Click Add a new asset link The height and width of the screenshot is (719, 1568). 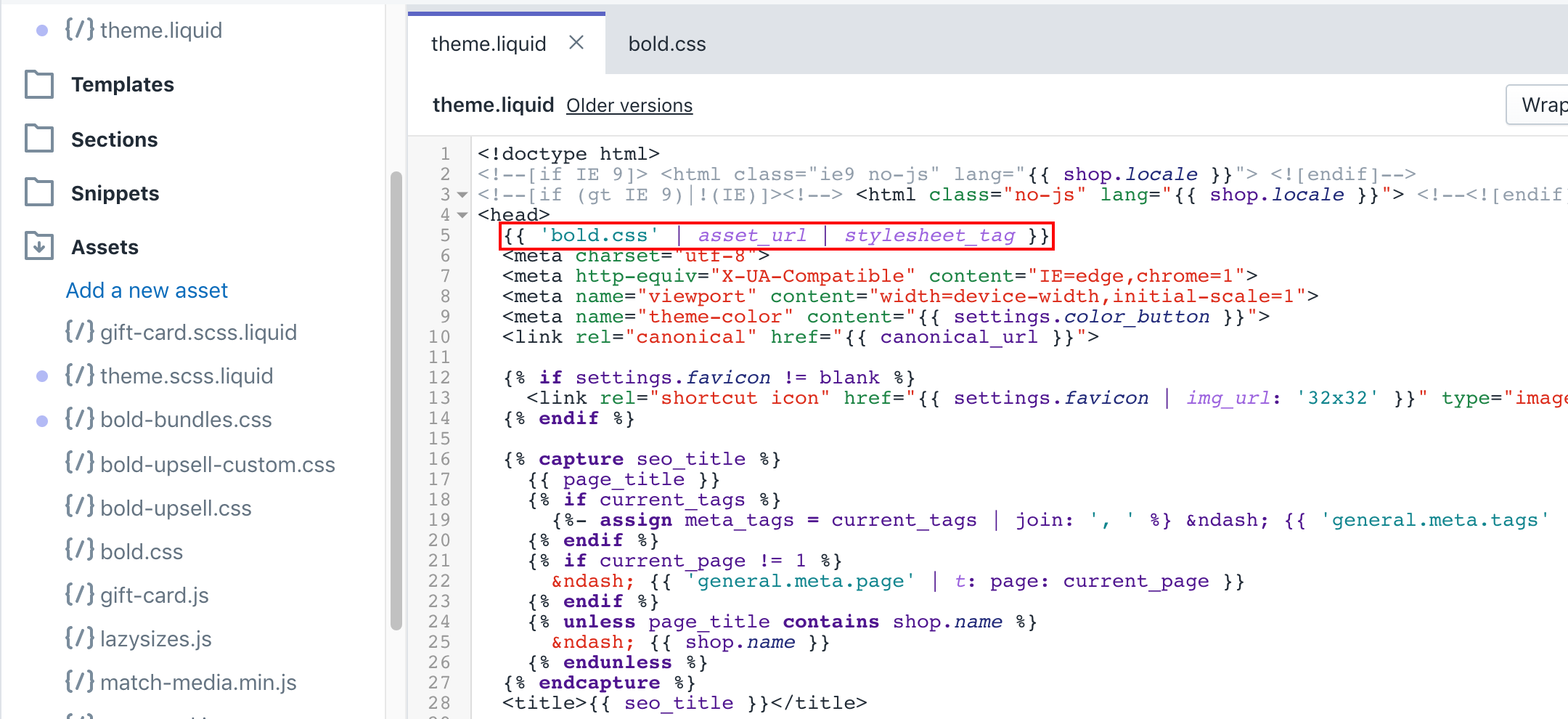(x=147, y=291)
